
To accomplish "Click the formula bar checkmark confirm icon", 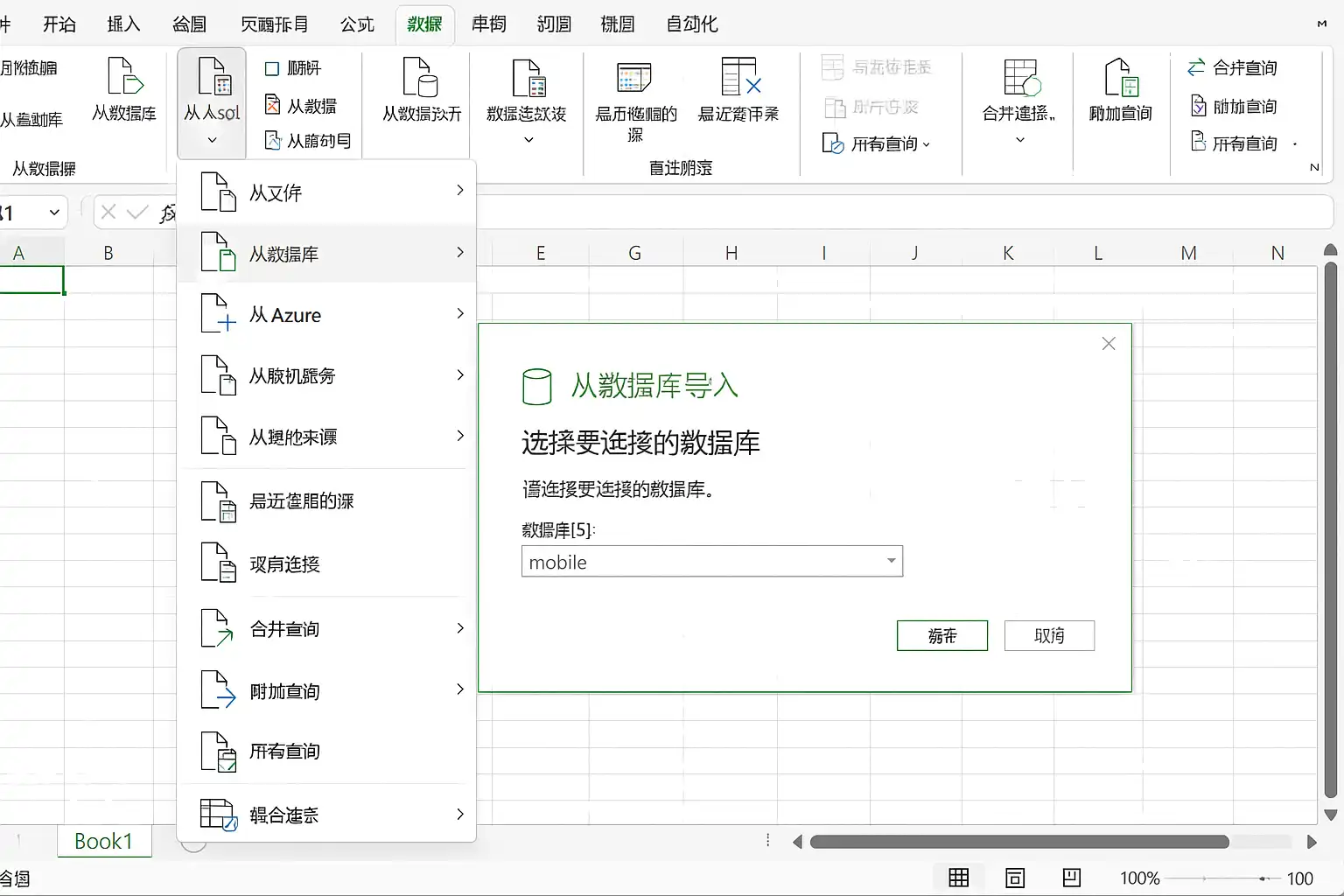I will (x=137, y=212).
